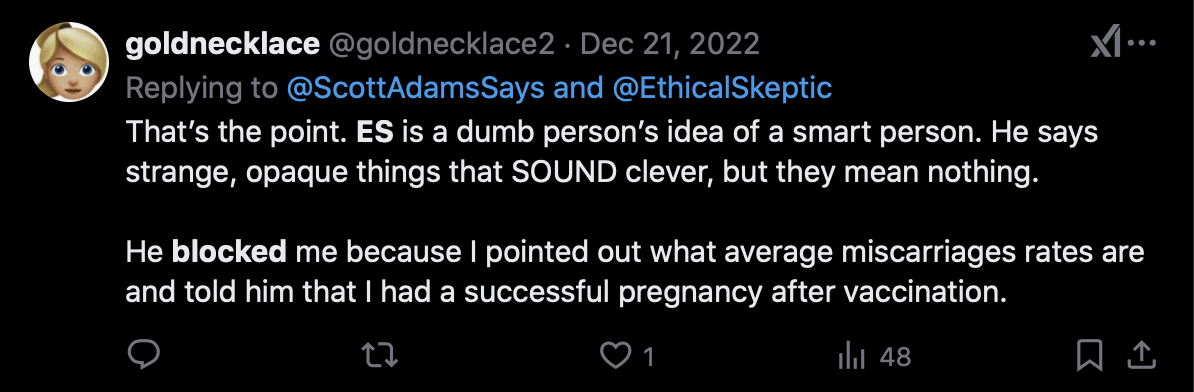Viewport: 1194px width, 392px height.
Task: Visit the goldnecklace display name profile
Action: pyautogui.click(x=222, y=44)
